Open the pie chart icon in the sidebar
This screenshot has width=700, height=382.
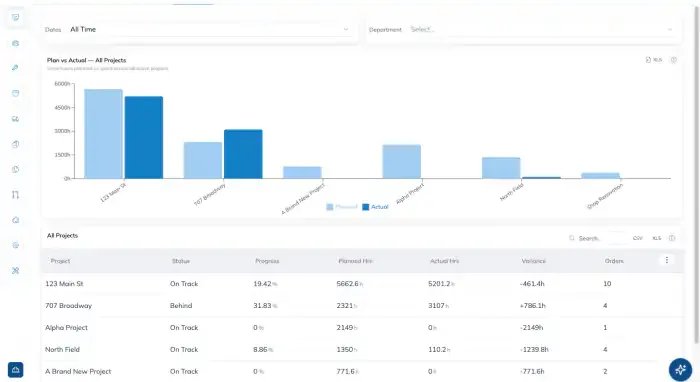16,170
